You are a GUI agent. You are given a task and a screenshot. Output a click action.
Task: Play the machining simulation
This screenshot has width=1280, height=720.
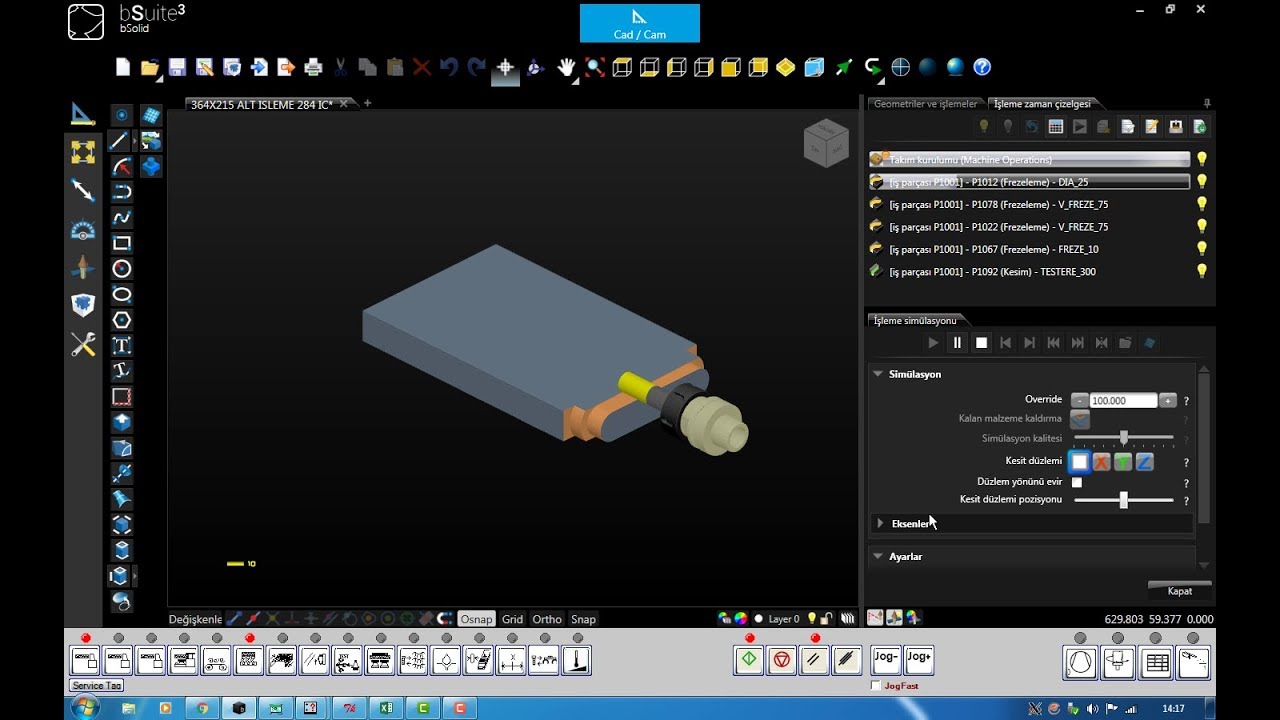coord(933,343)
